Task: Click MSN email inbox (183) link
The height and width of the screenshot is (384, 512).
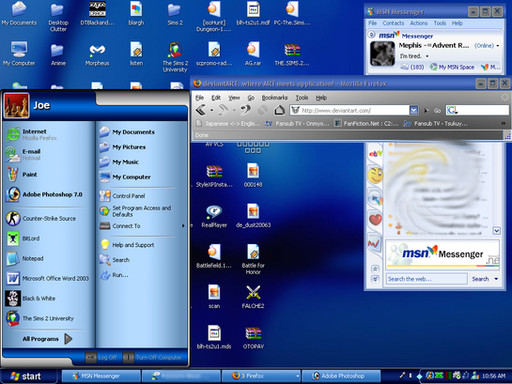Action: pos(412,67)
